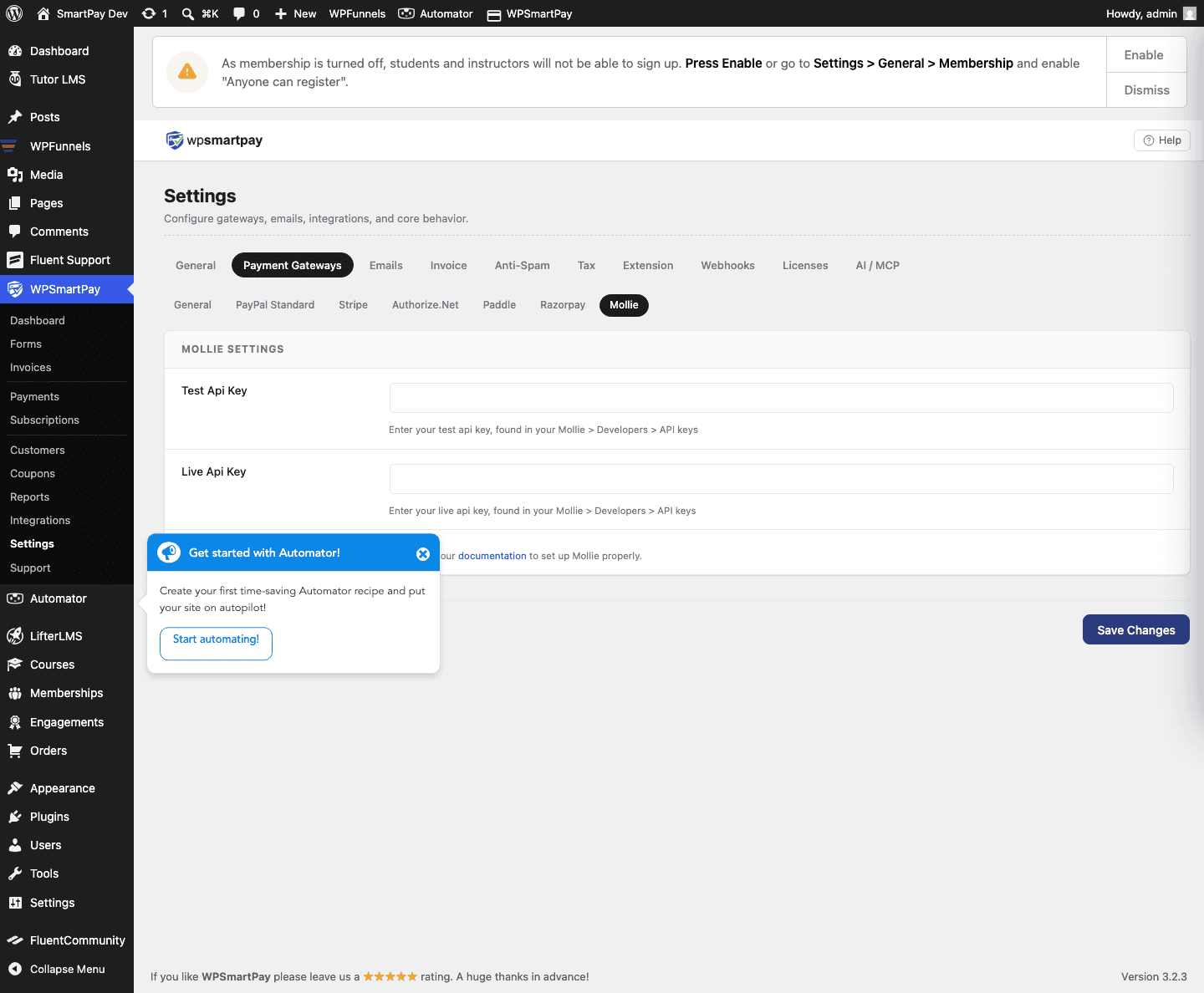Click the plus New icon
Viewport: 1204px width, 993px height.
pyautogui.click(x=281, y=13)
